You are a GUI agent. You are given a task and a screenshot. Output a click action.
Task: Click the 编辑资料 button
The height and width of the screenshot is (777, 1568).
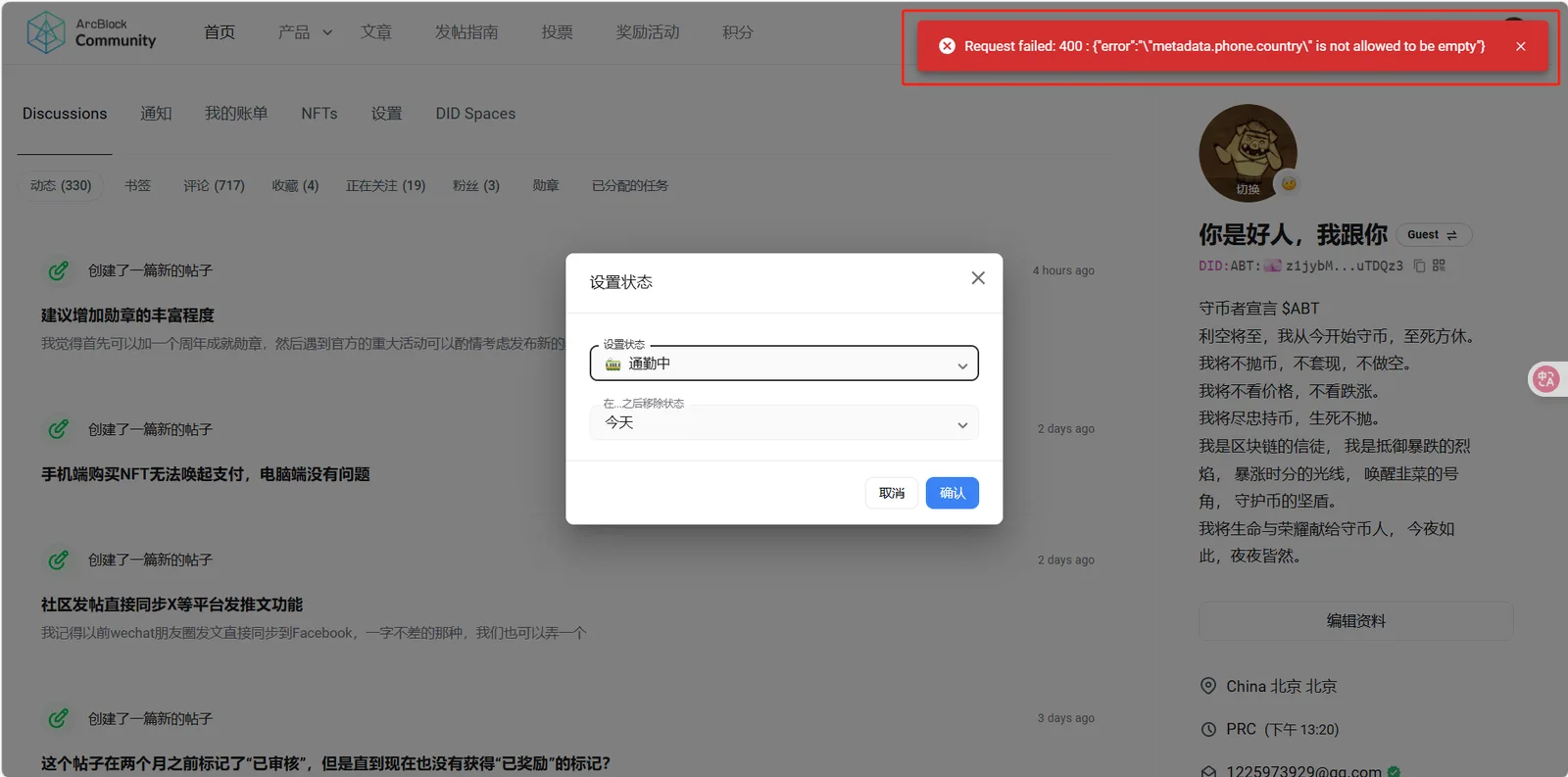click(x=1356, y=621)
